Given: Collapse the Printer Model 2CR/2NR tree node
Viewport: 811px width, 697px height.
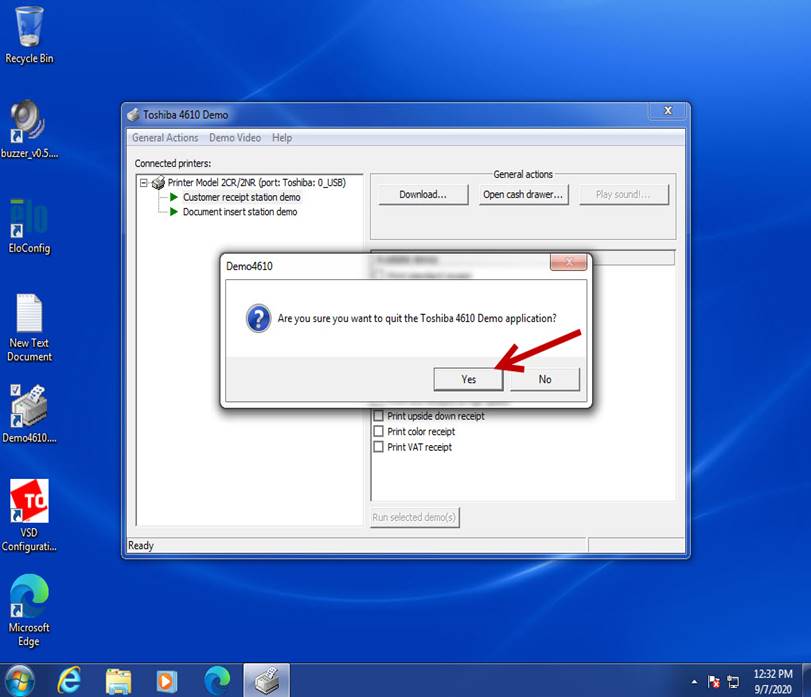Looking at the screenshot, I should click(144, 183).
